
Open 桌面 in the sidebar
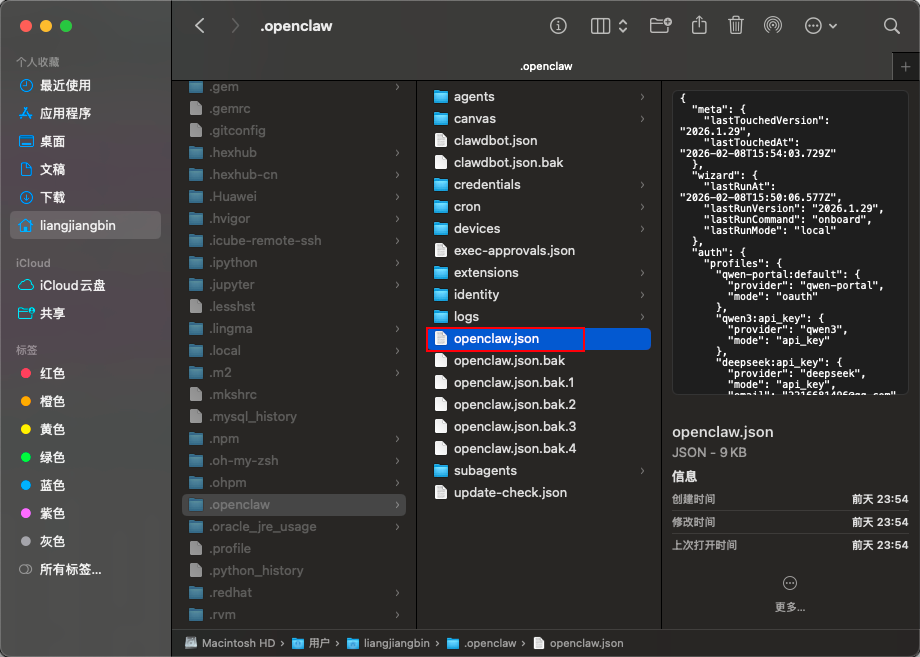coord(86,142)
